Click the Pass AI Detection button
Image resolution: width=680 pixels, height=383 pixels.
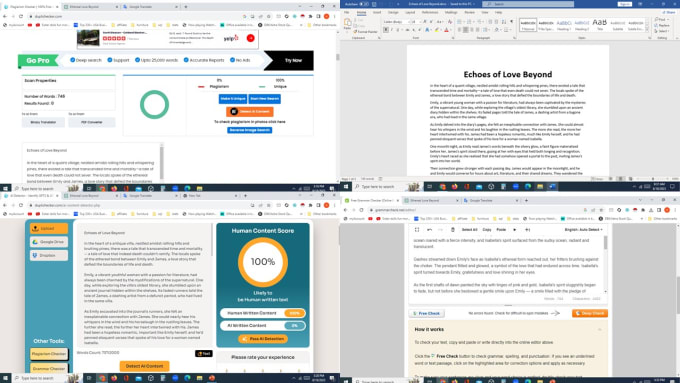(x=263, y=339)
